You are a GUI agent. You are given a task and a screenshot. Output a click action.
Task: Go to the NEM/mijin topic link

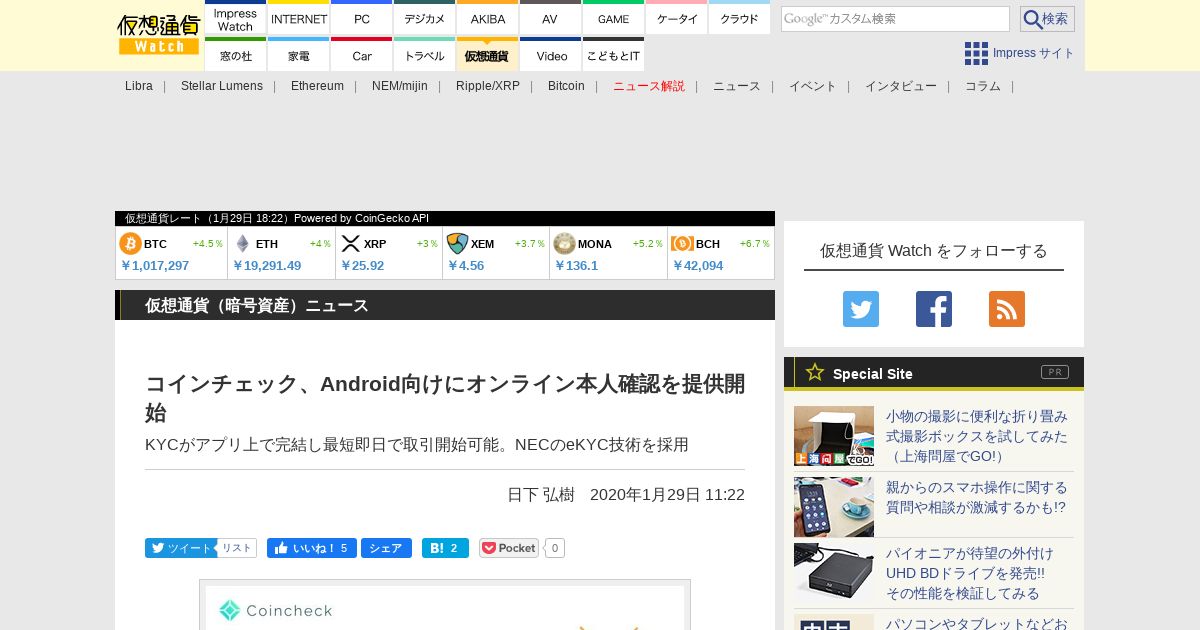click(400, 86)
